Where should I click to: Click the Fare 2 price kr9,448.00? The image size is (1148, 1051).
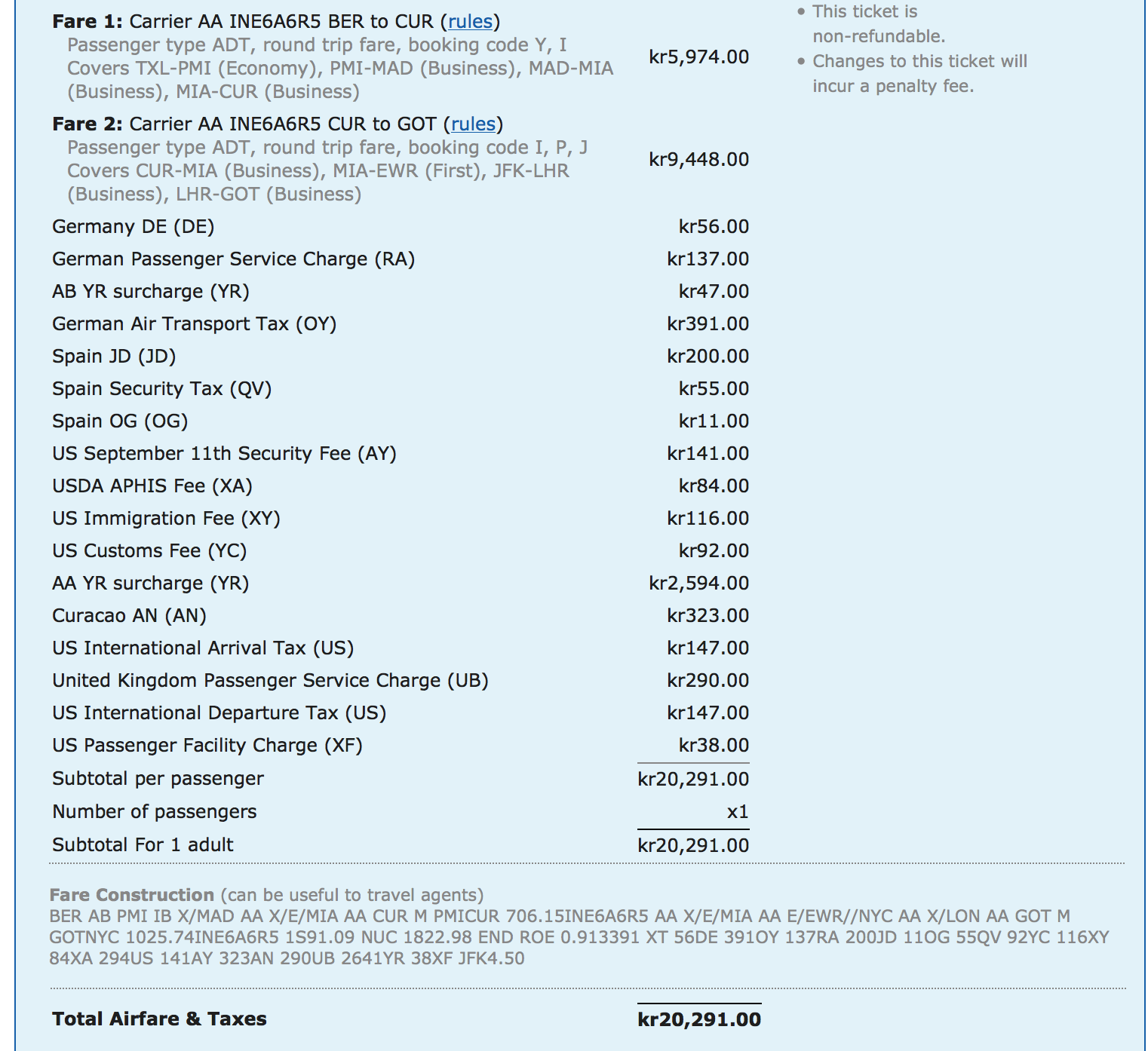tap(698, 160)
